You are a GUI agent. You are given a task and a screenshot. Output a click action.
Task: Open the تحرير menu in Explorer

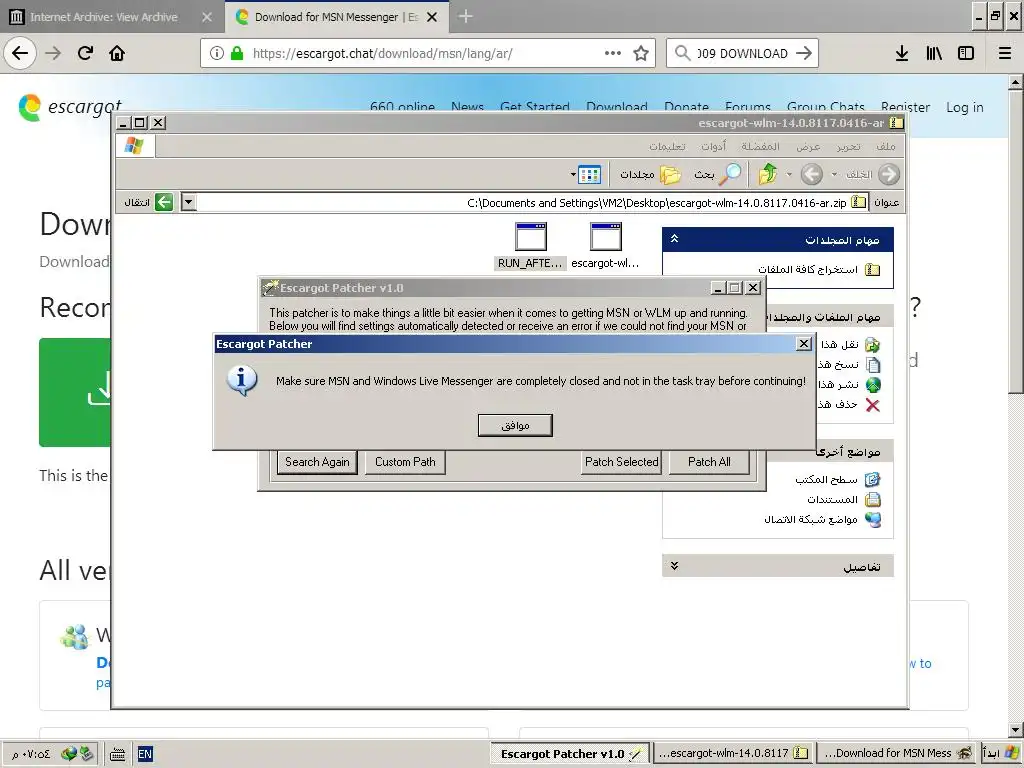pyautogui.click(x=848, y=146)
